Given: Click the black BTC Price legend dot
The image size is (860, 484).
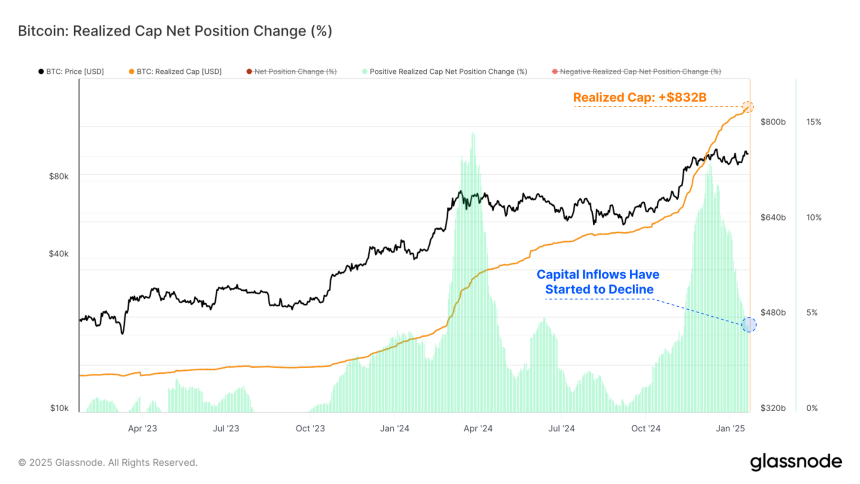Looking at the screenshot, I should pyautogui.click(x=41, y=71).
